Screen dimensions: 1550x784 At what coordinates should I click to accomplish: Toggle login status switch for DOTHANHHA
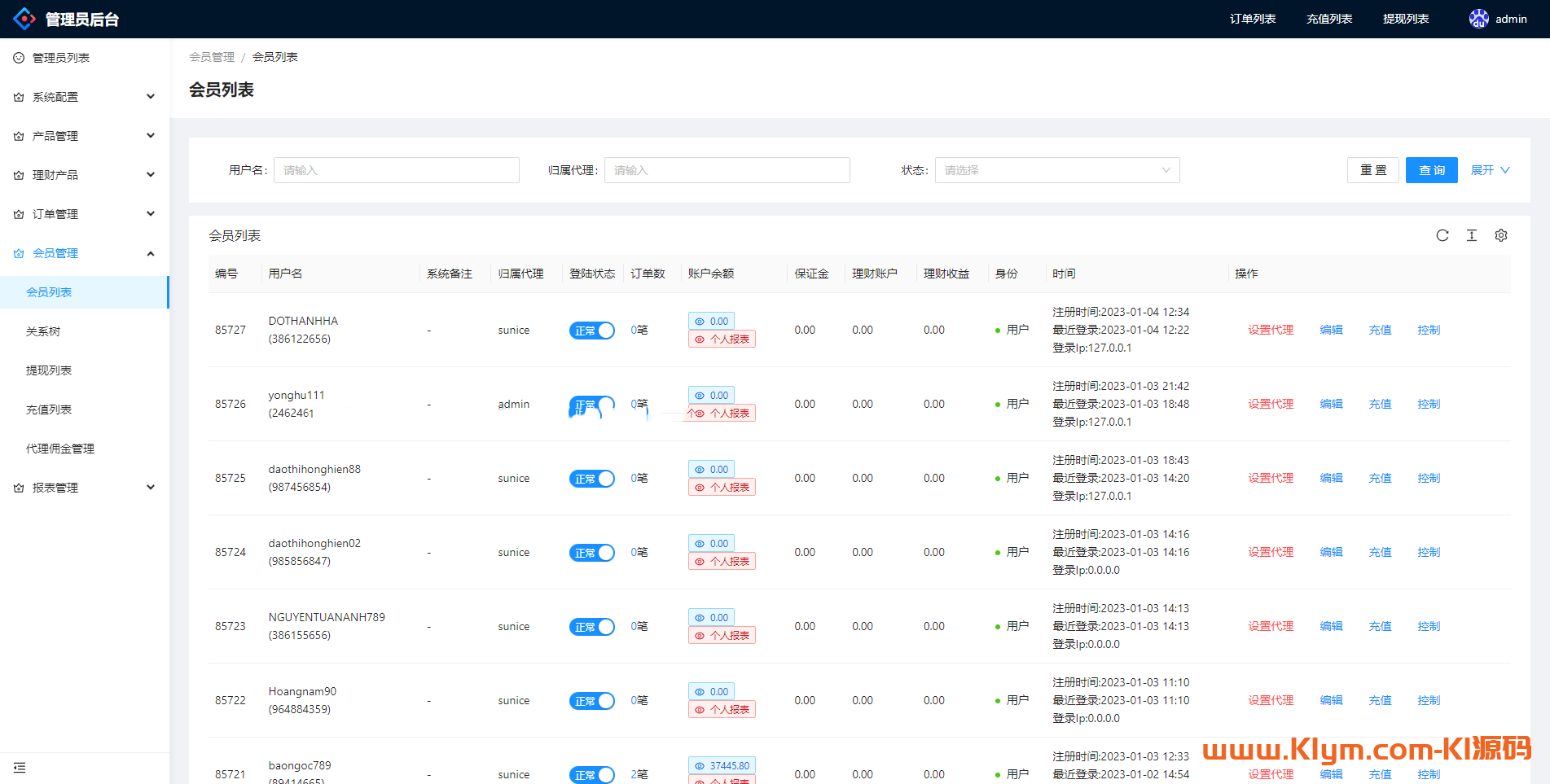[591, 331]
